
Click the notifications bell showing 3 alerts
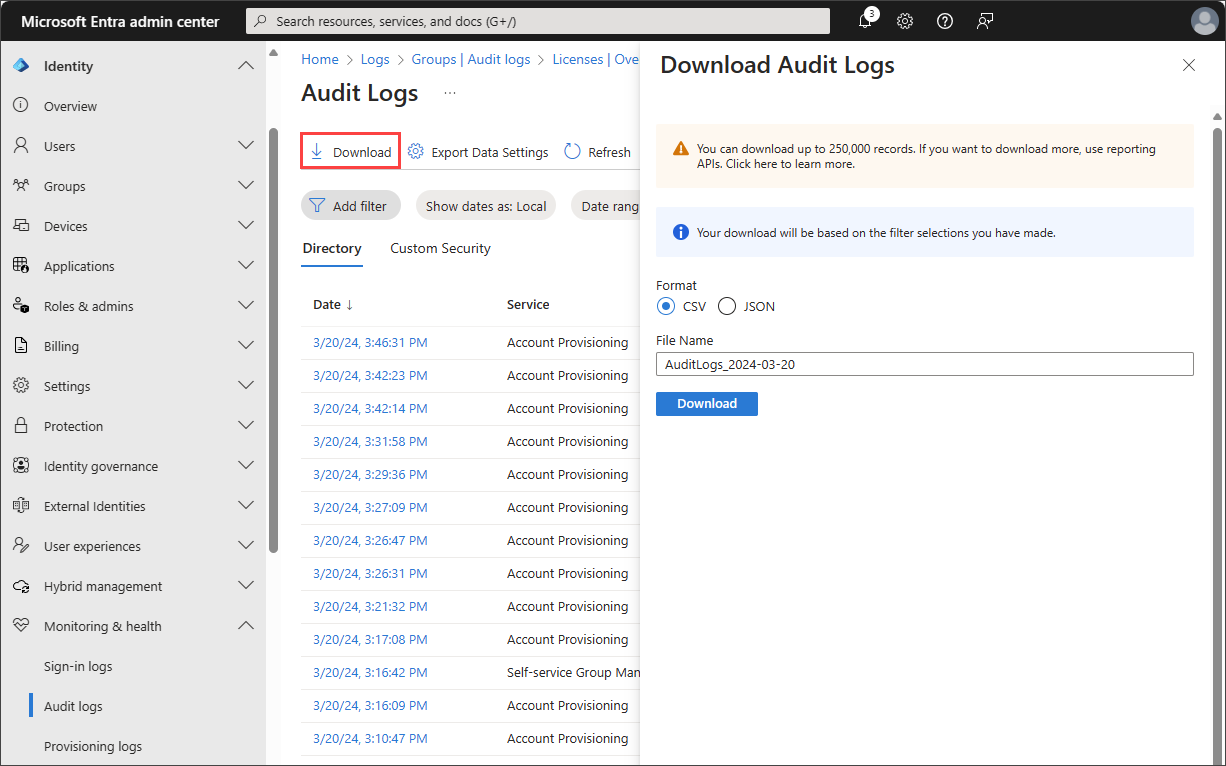click(865, 20)
